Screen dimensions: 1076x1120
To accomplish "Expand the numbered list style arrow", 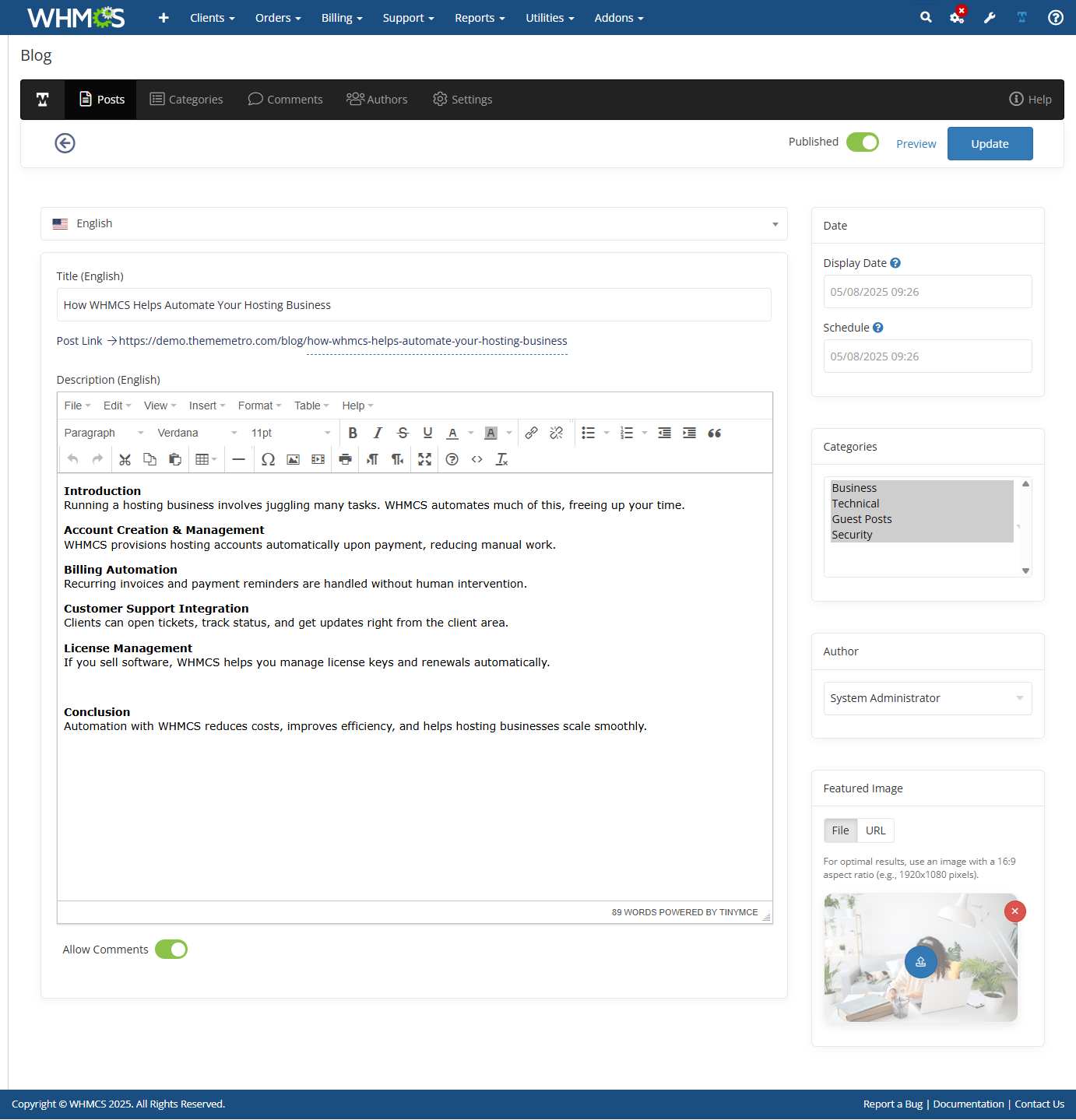I will click(645, 433).
